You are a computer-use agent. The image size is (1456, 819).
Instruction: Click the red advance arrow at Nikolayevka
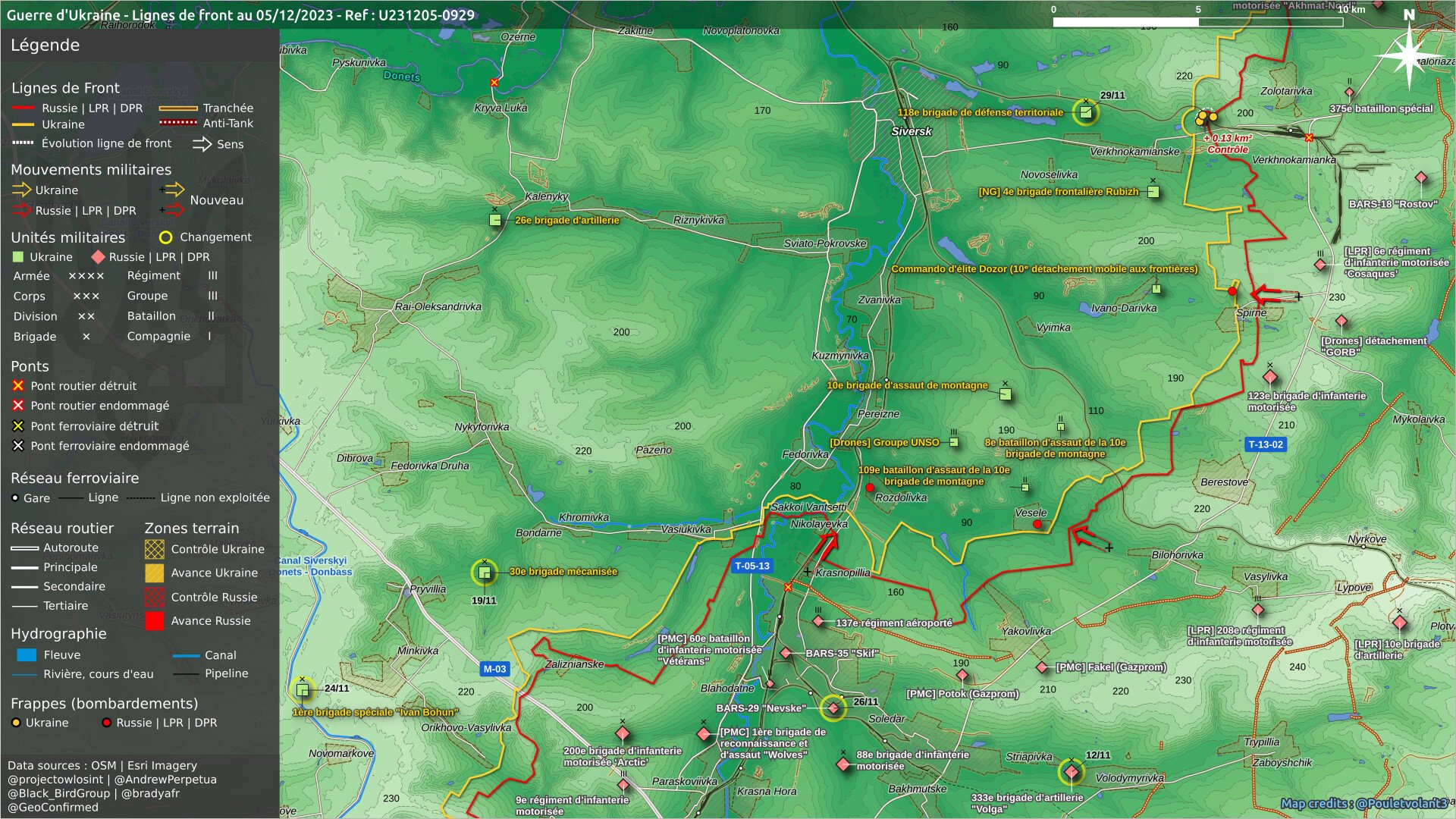point(827,545)
